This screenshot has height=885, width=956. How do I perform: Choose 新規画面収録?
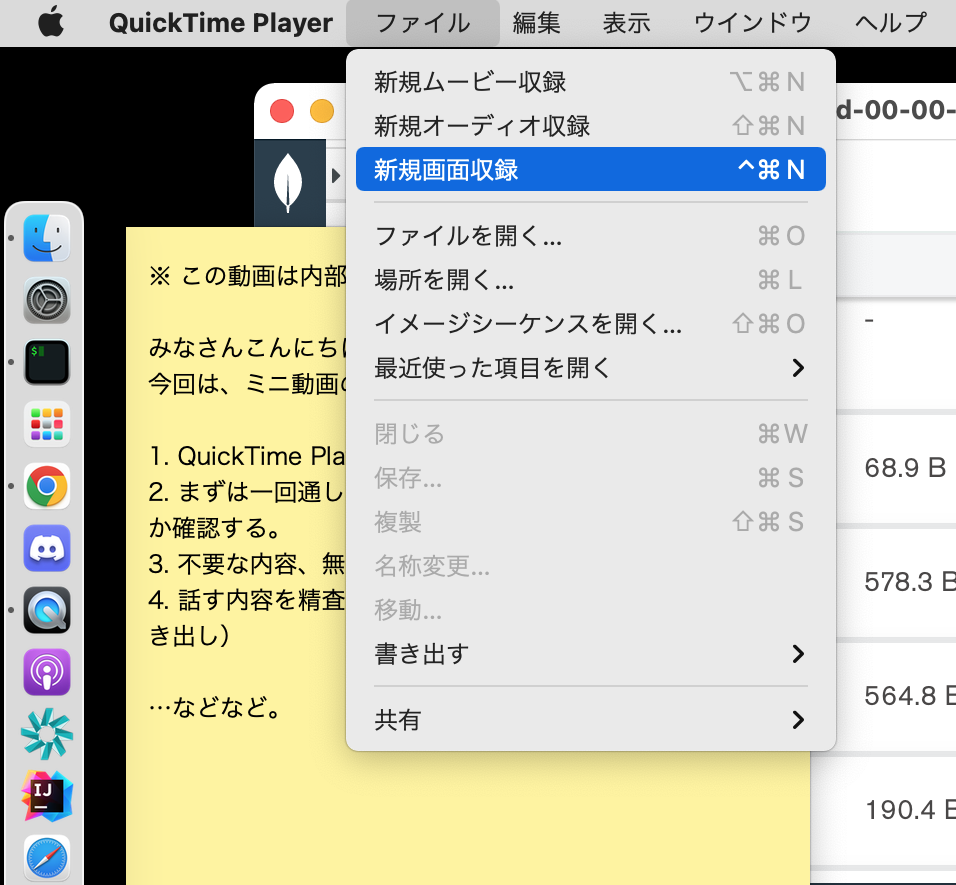(590, 169)
